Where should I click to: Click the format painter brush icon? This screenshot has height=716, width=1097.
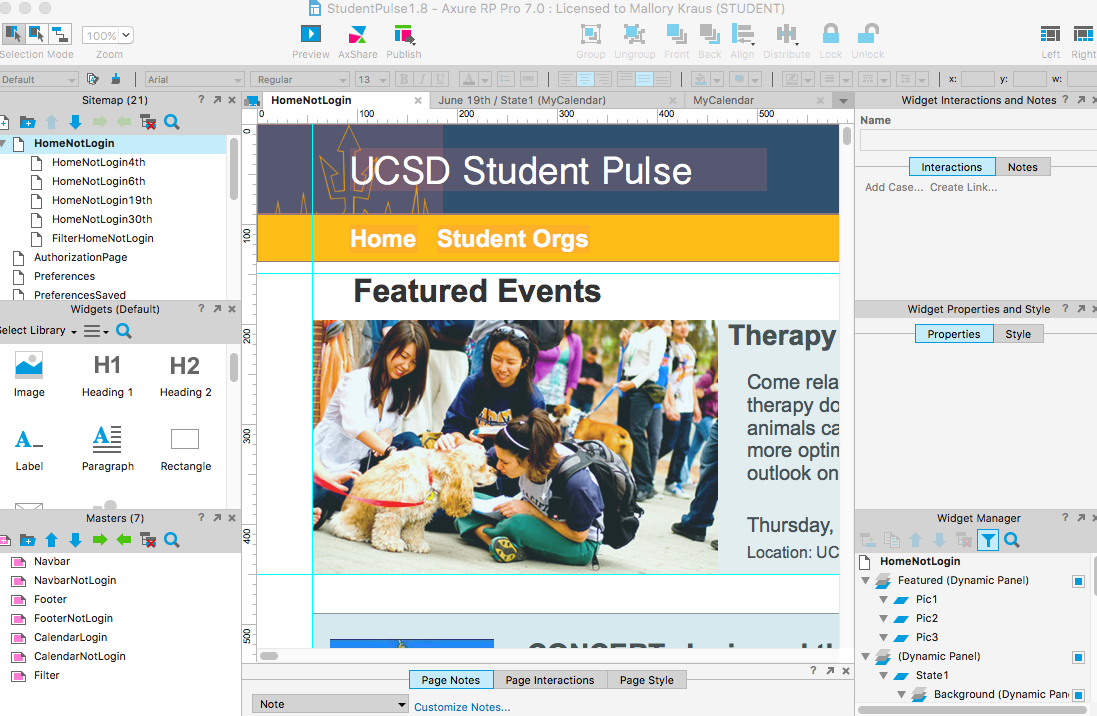click(116, 79)
